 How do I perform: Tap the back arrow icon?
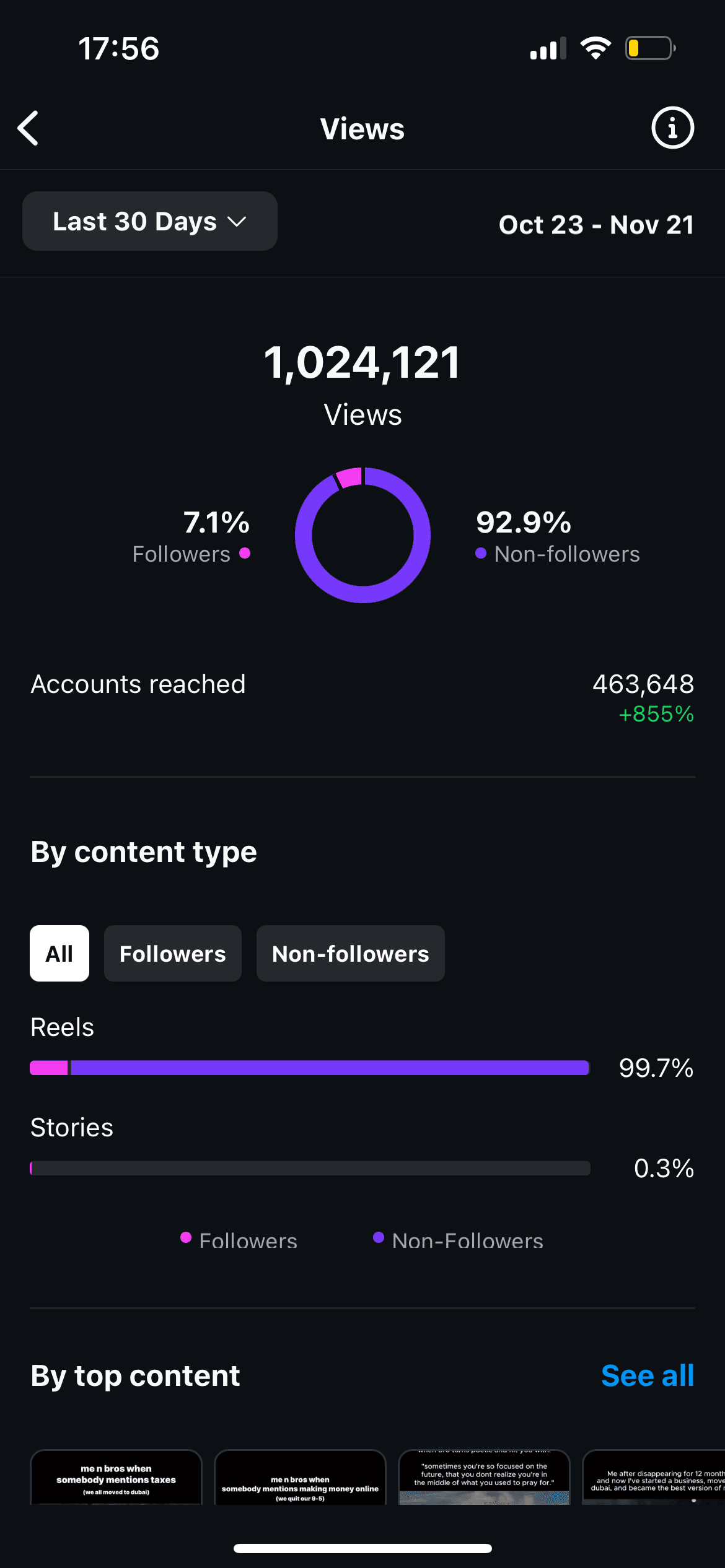tap(29, 128)
